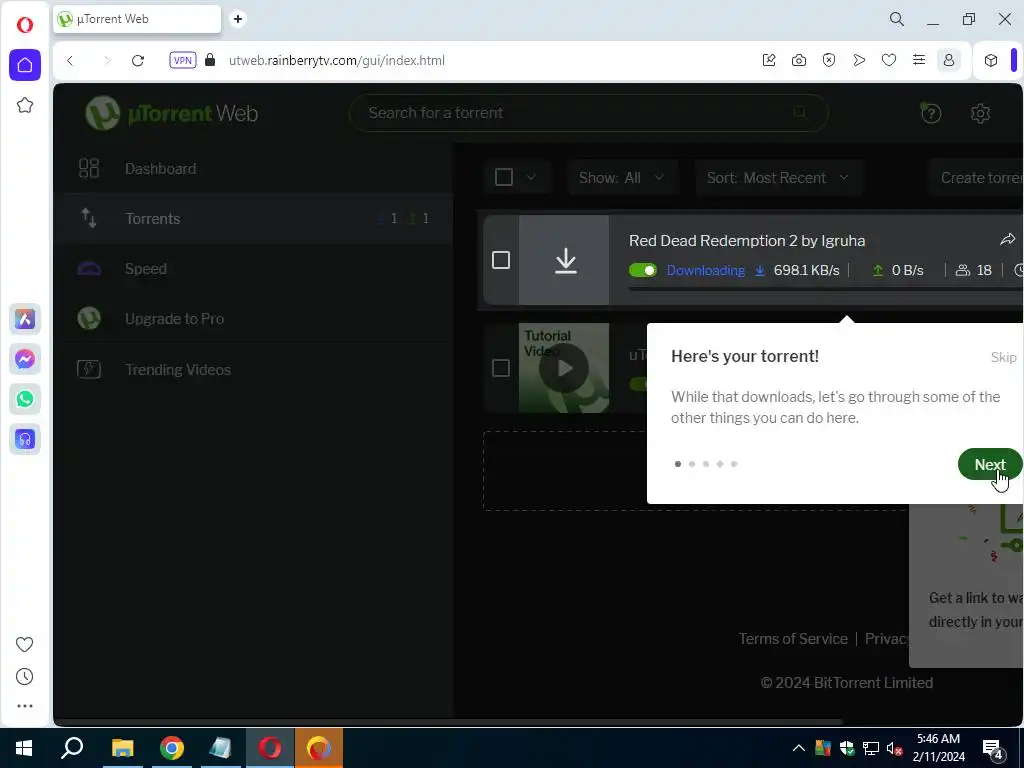Click Next in the tour popup
Screen dimensions: 1024x768
pos(989,464)
